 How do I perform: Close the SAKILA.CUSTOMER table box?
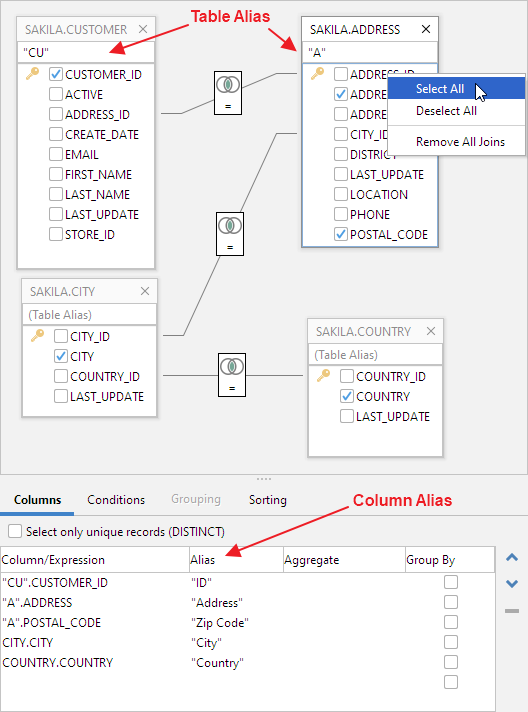click(x=143, y=29)
